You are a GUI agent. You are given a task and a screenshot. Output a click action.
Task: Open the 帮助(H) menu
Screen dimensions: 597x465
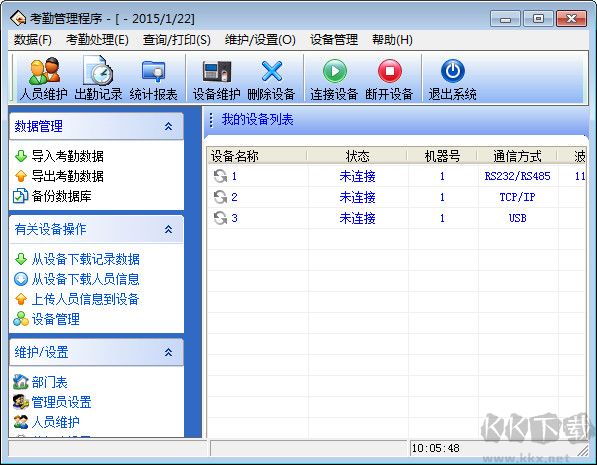(x=393, y=40)
